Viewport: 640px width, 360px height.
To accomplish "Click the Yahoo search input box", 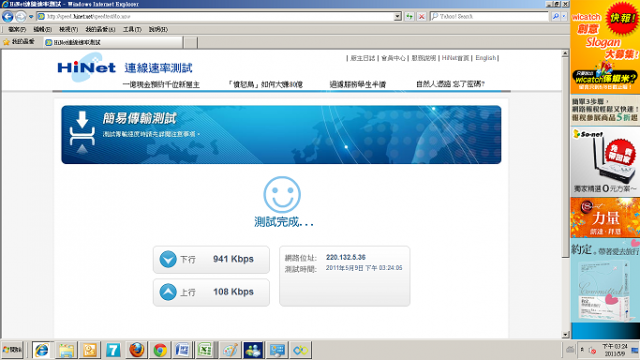I will (x=489, y=16).
